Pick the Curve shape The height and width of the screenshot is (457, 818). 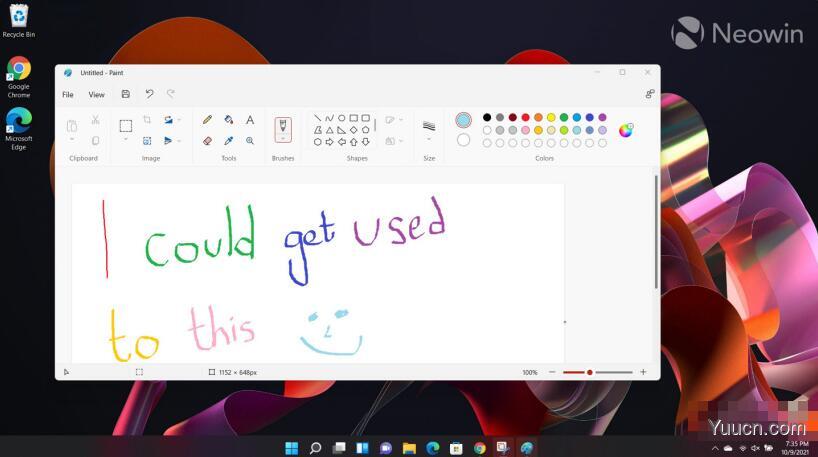329,118
